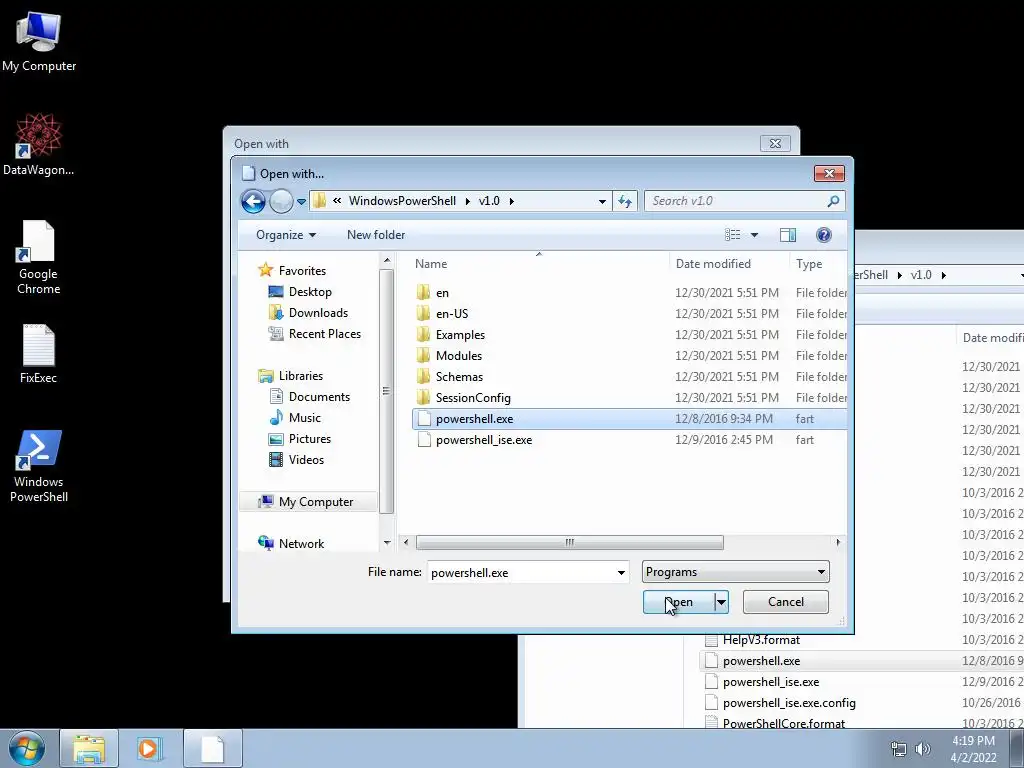1024x768 pixels.
Task: Open the Windows Start button
Action: [x=27, y=748]
